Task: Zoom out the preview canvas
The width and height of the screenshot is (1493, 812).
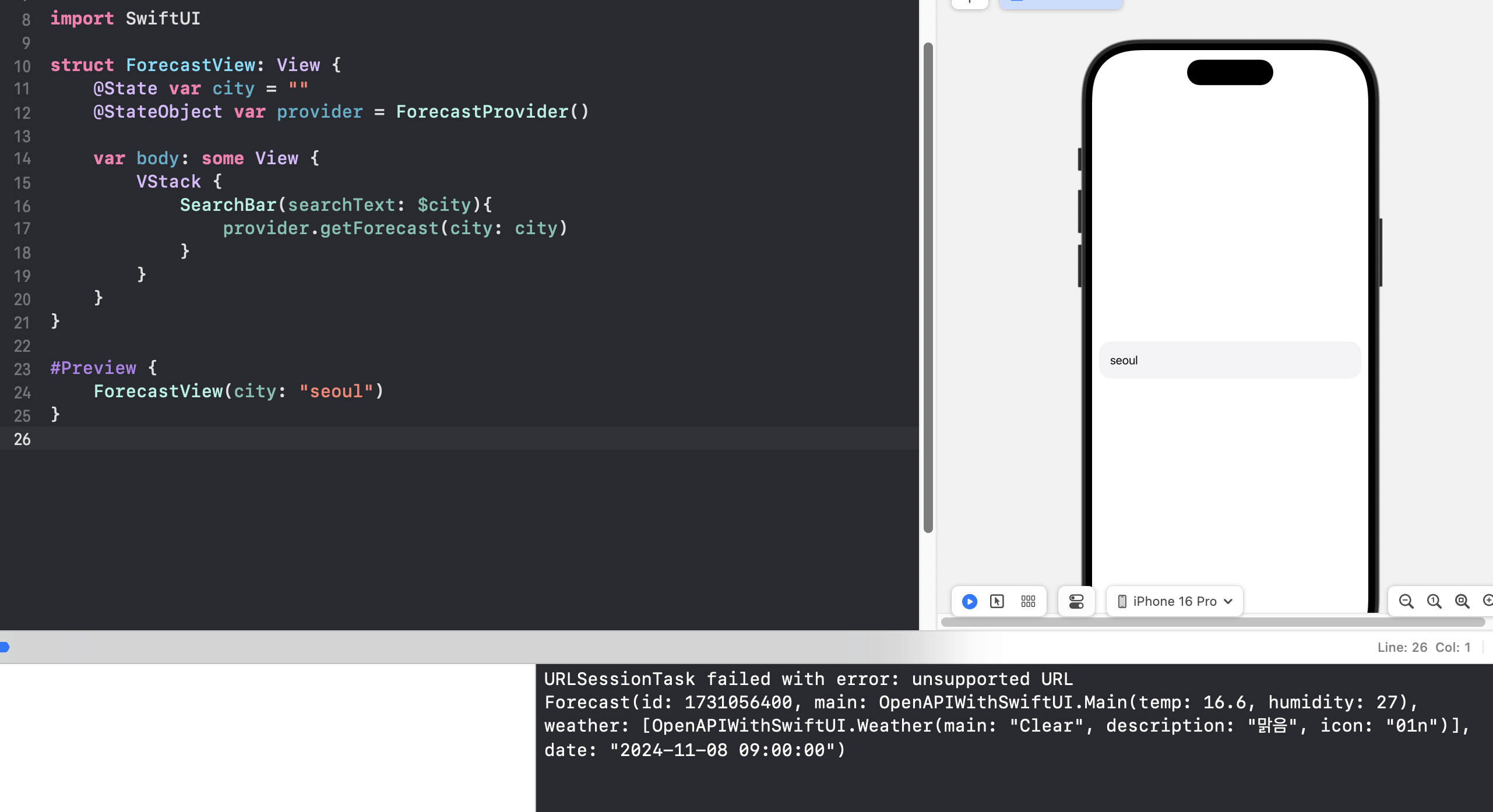Action: point(1406,601)
